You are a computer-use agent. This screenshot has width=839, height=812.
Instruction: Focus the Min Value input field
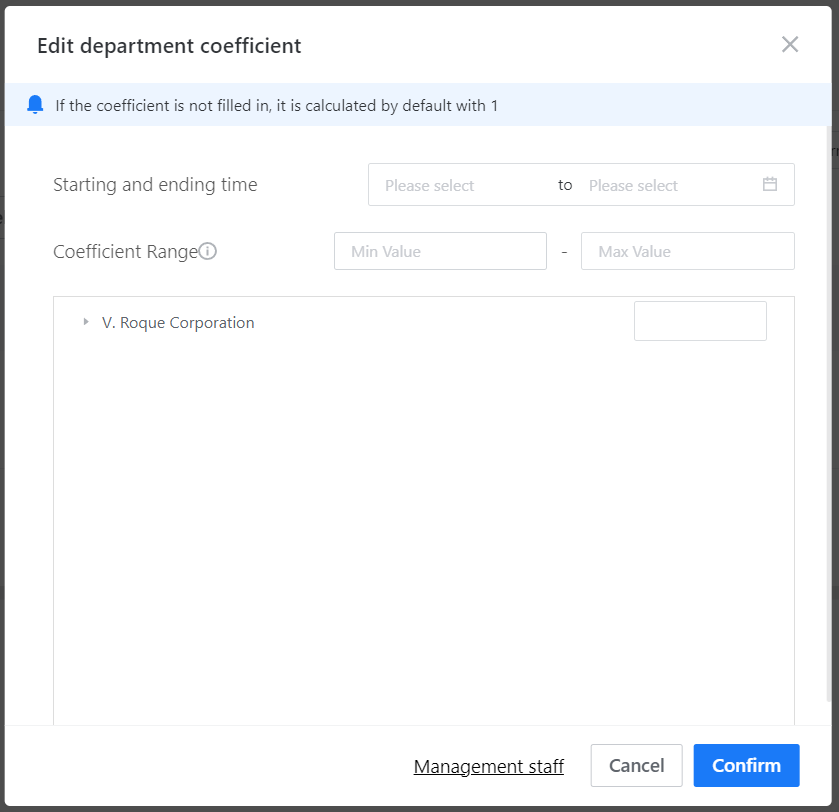pyautogui.click(x=440, y=251)
